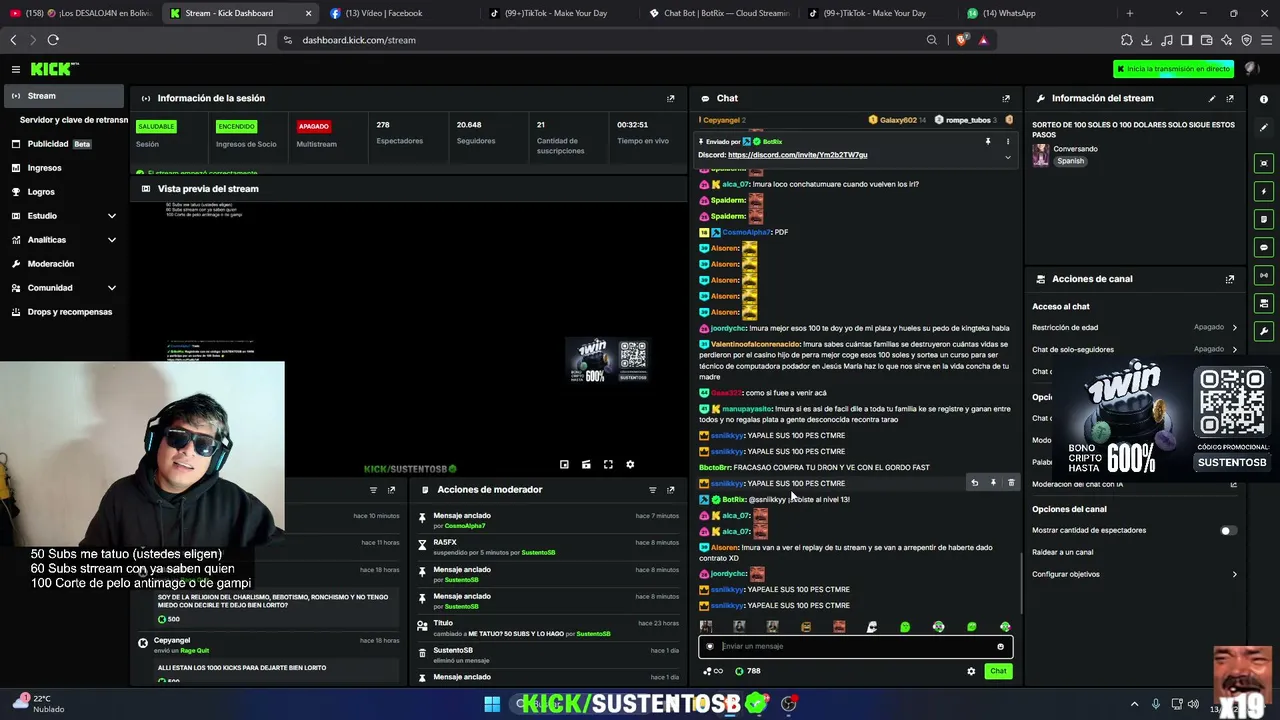Pin the hovered ssnilkkyy chat message
This screenshot has width=1280, height=720.
point(993,483)
